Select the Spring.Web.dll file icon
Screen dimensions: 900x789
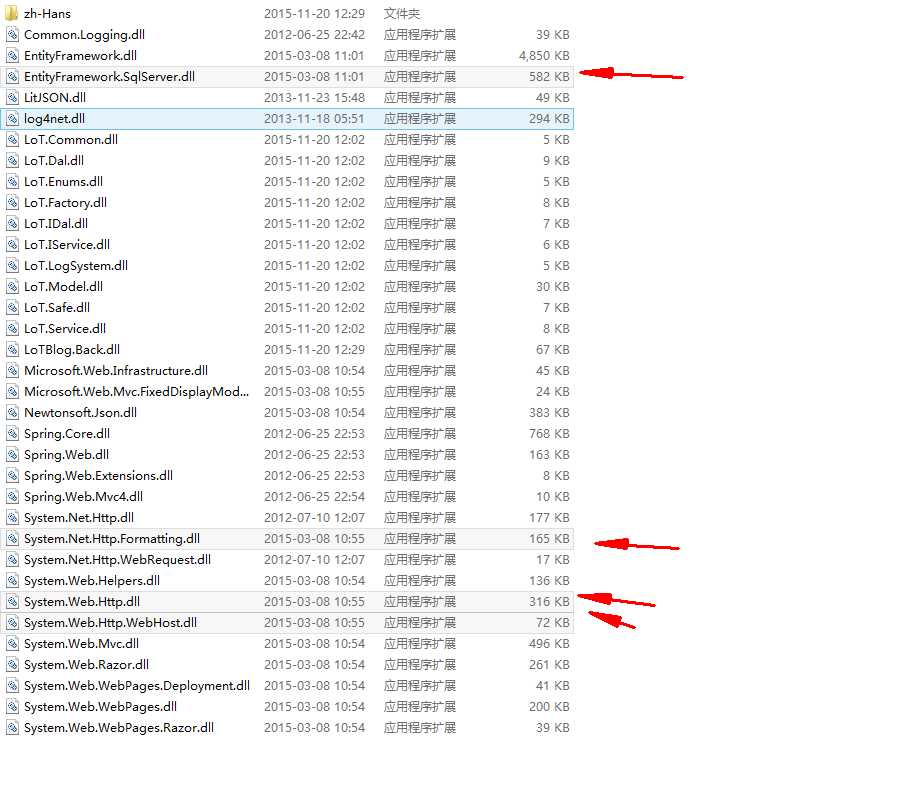12,454
